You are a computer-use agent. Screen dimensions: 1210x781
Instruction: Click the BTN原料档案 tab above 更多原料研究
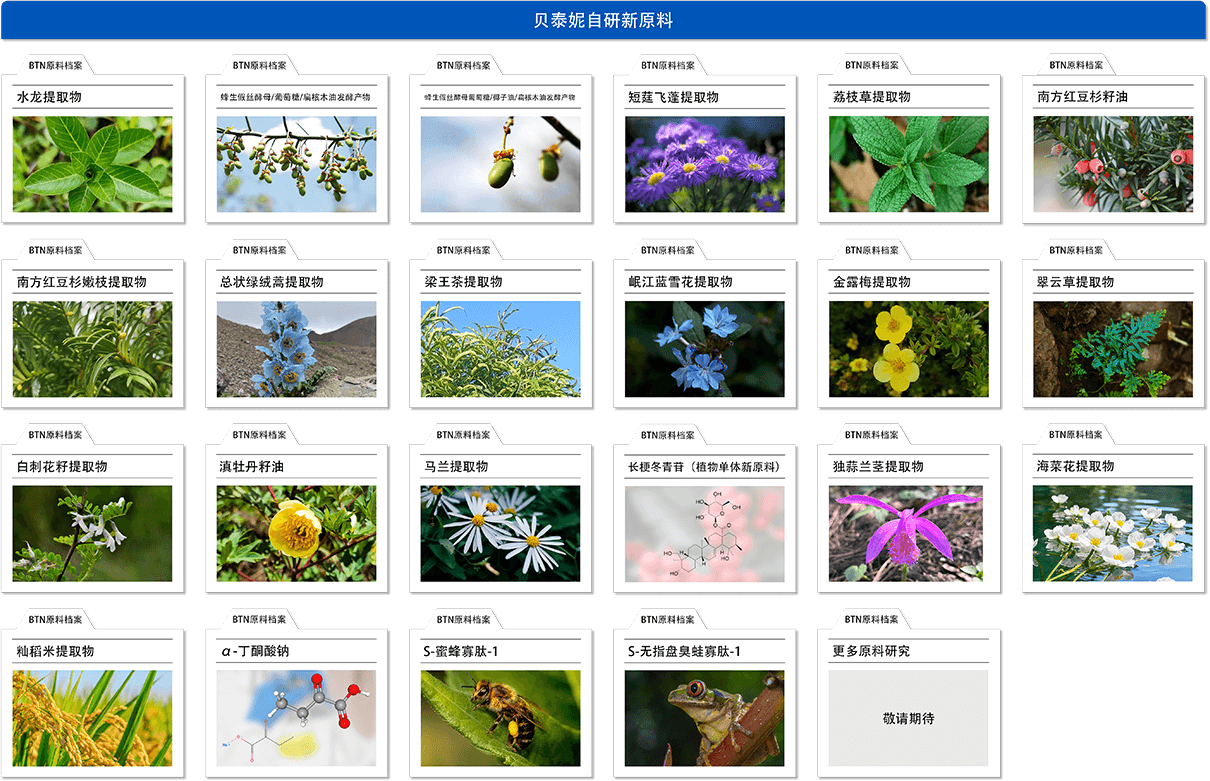(x=872, y=620)
